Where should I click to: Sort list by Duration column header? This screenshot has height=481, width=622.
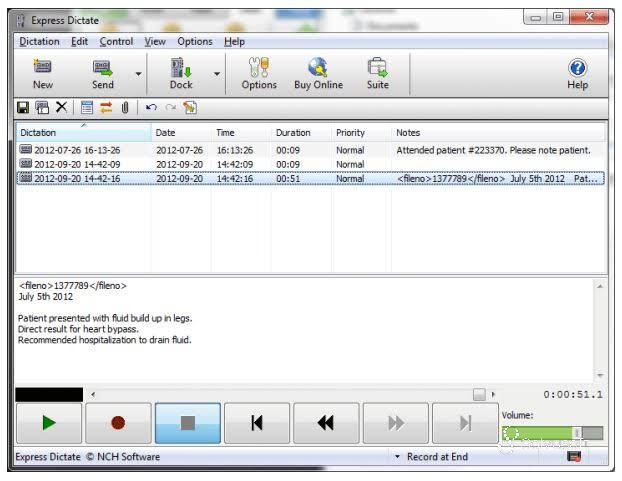301,132
